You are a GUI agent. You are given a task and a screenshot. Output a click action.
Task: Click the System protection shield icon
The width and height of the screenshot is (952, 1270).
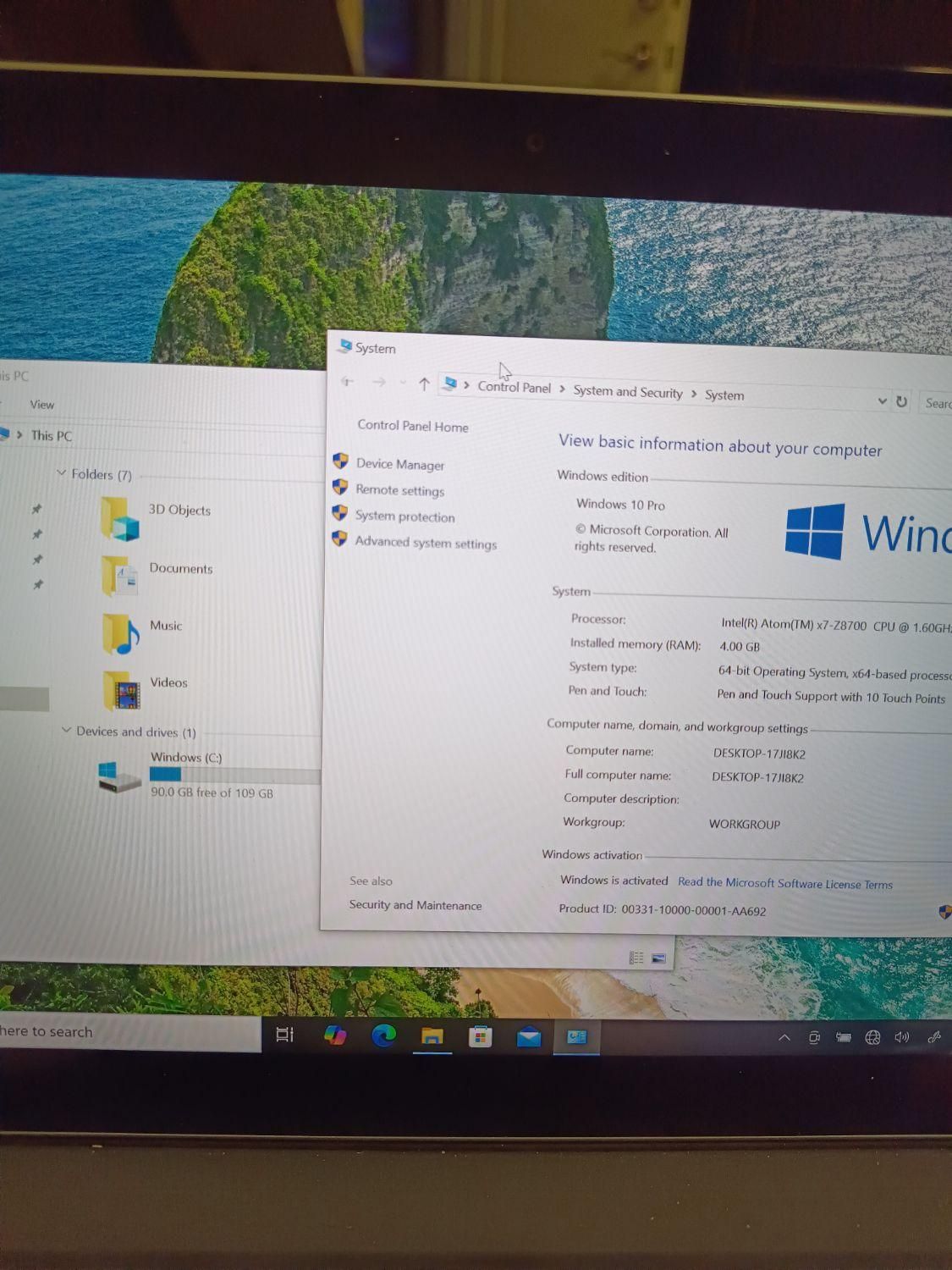339,513
